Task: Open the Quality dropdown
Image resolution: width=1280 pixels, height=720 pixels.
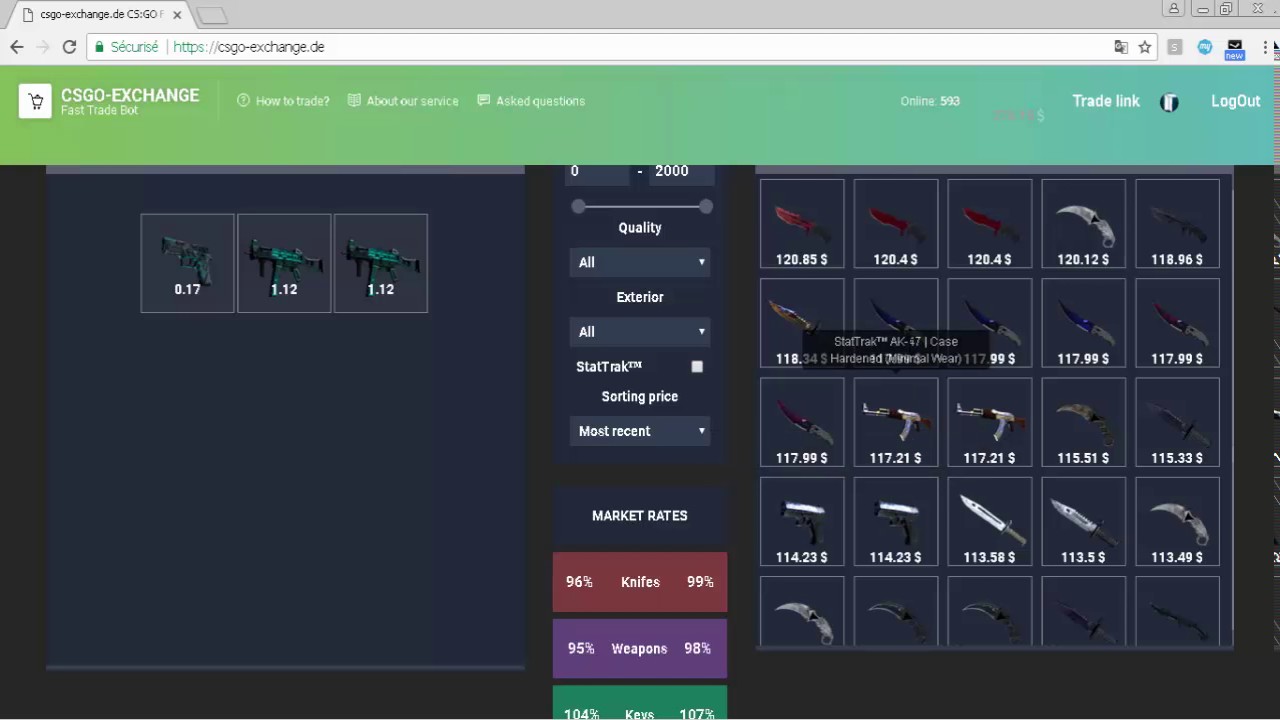Action: click(640, 262)
